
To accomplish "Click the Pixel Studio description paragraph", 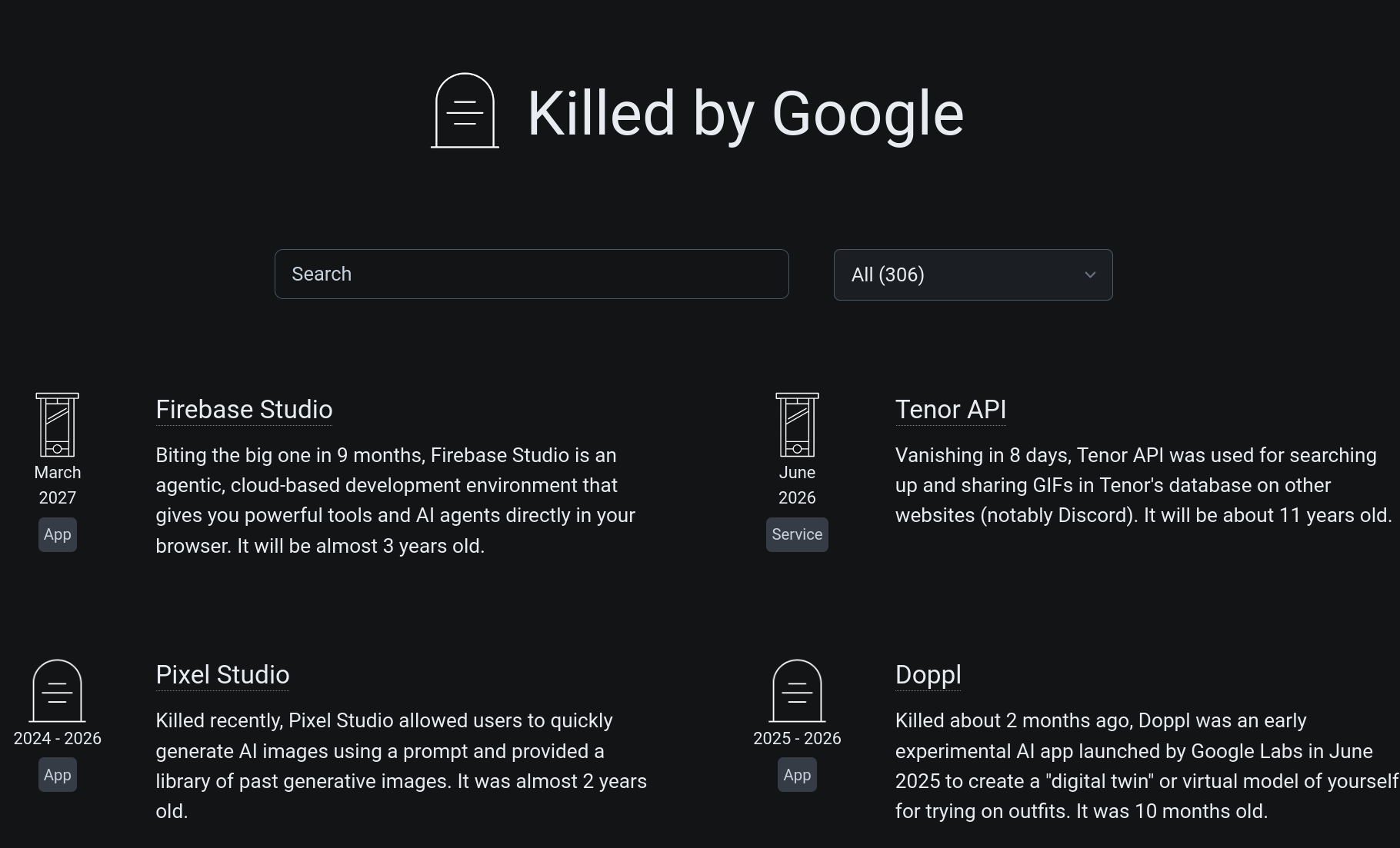I will coord(402,766).
